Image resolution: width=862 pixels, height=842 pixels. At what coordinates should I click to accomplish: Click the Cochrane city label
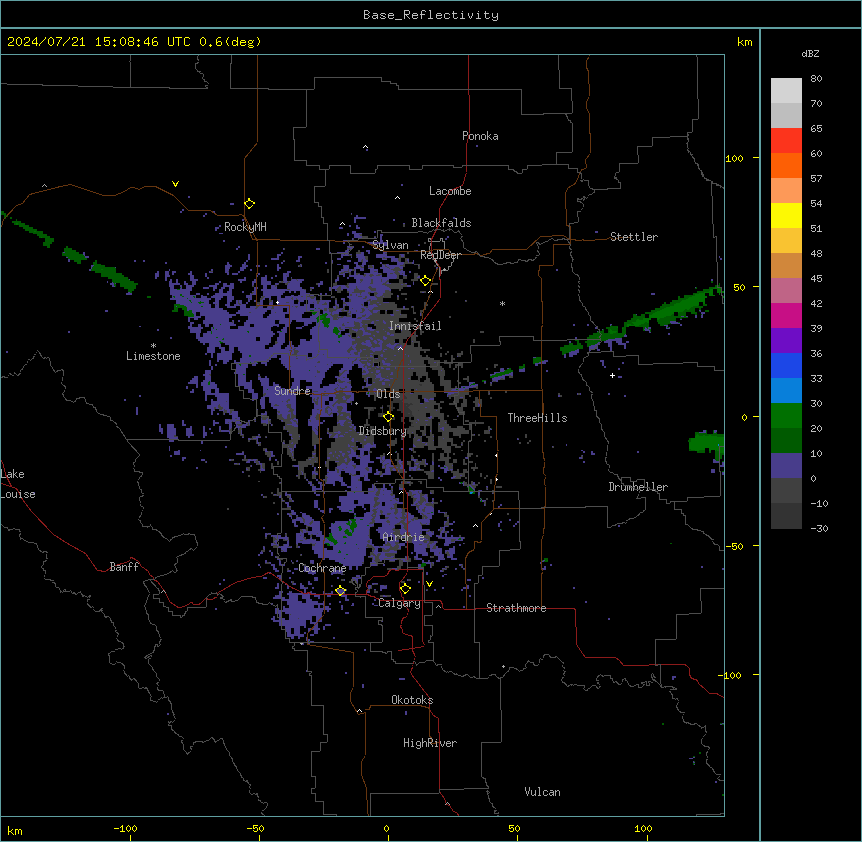(322, 568)
